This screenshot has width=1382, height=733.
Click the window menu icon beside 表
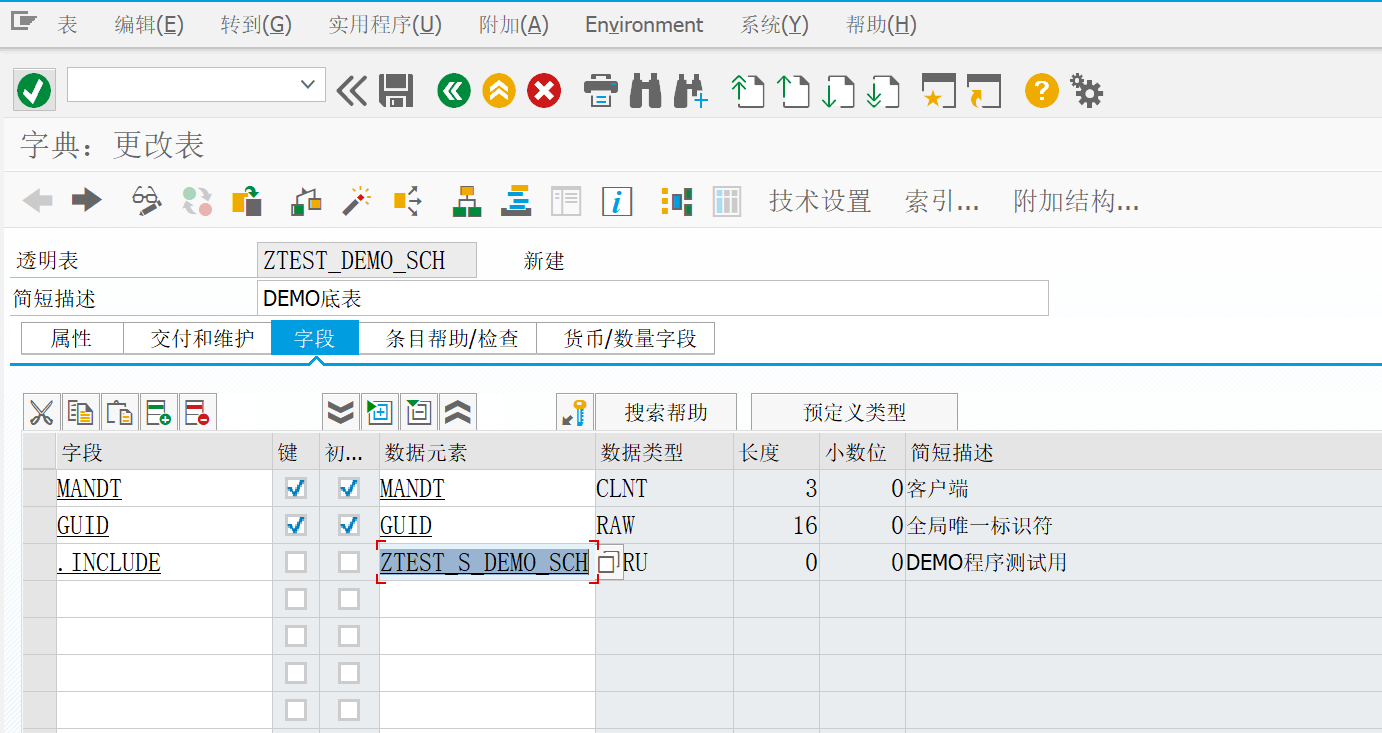coord(23,21)
